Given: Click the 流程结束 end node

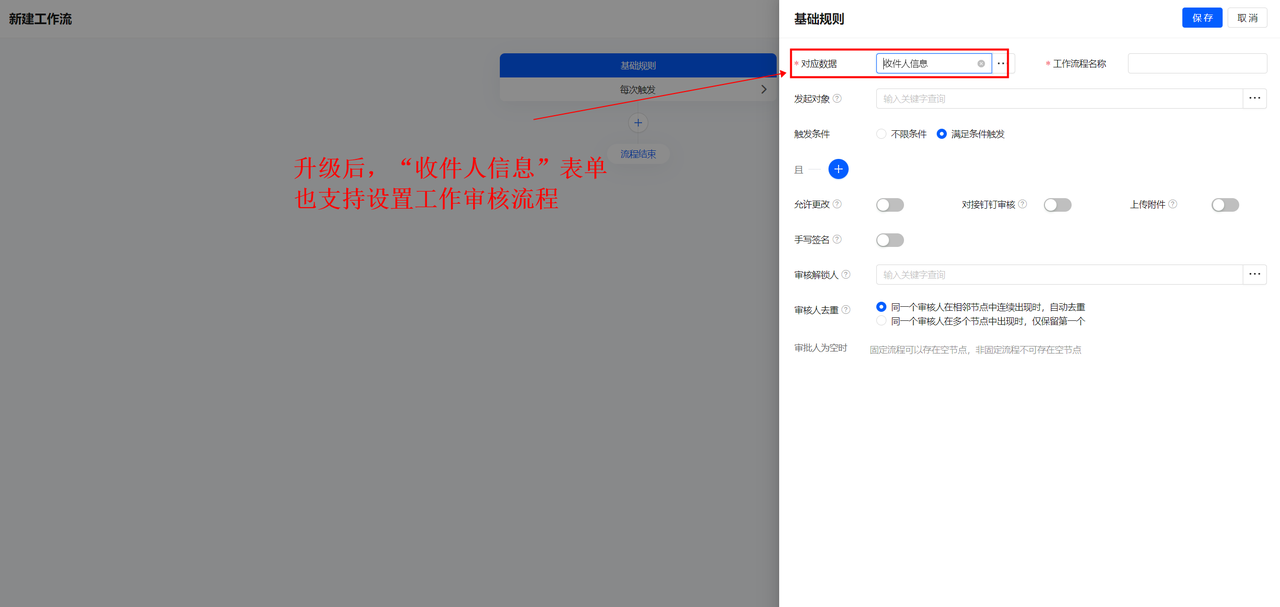Looking at the screenshot, I should (638, 154).
